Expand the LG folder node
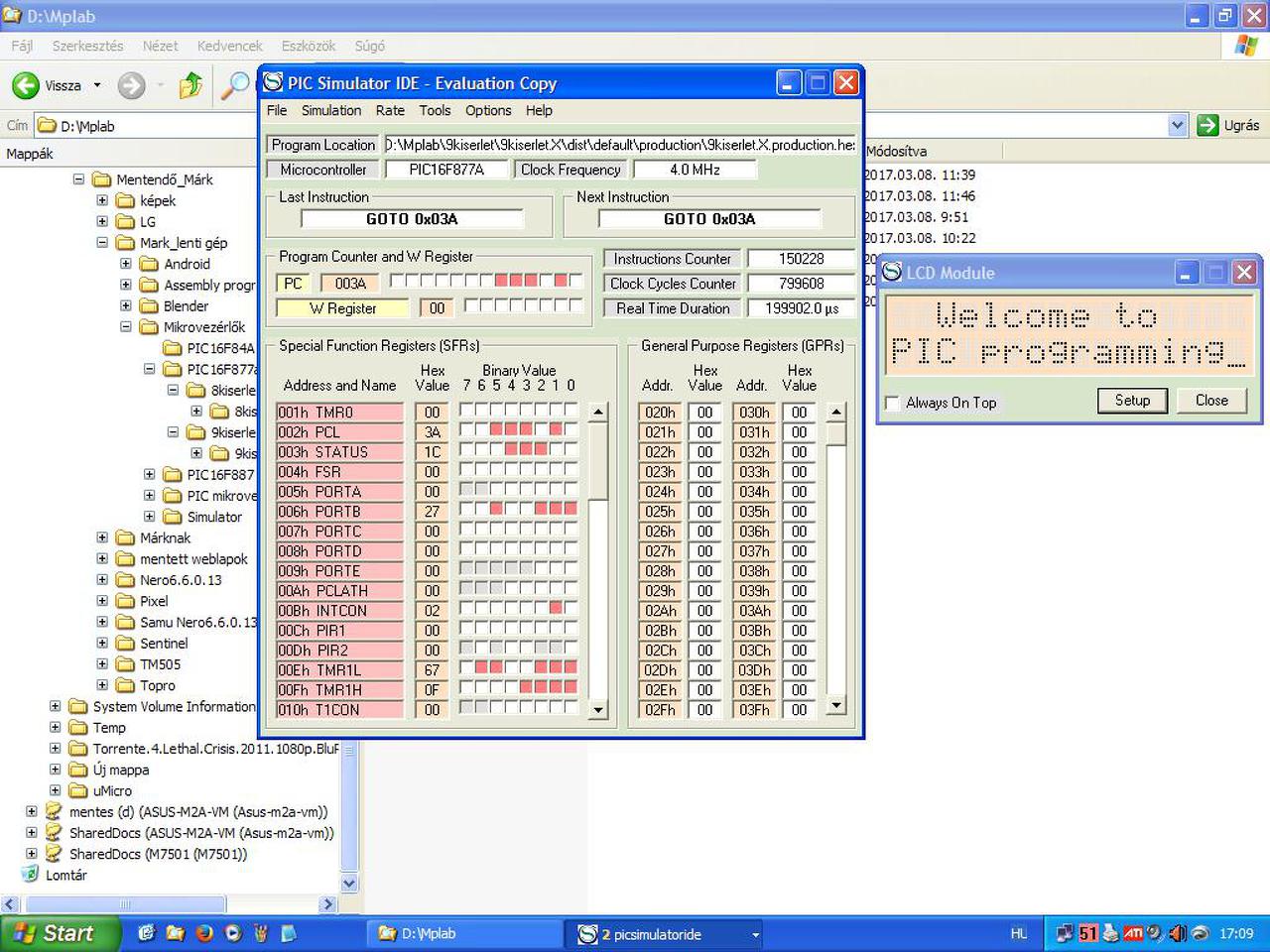The height and width of the screenshot is (952, 1270). point(102,221)
